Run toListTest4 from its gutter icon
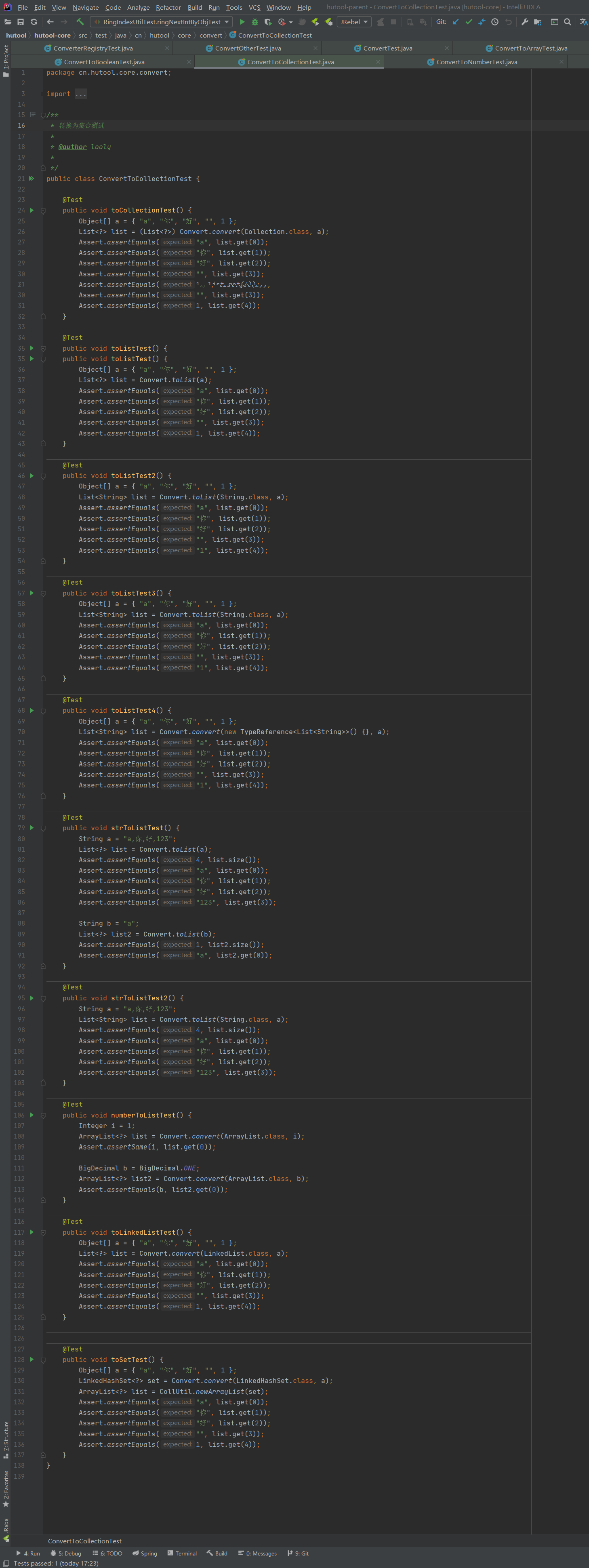 coord(32,710)
